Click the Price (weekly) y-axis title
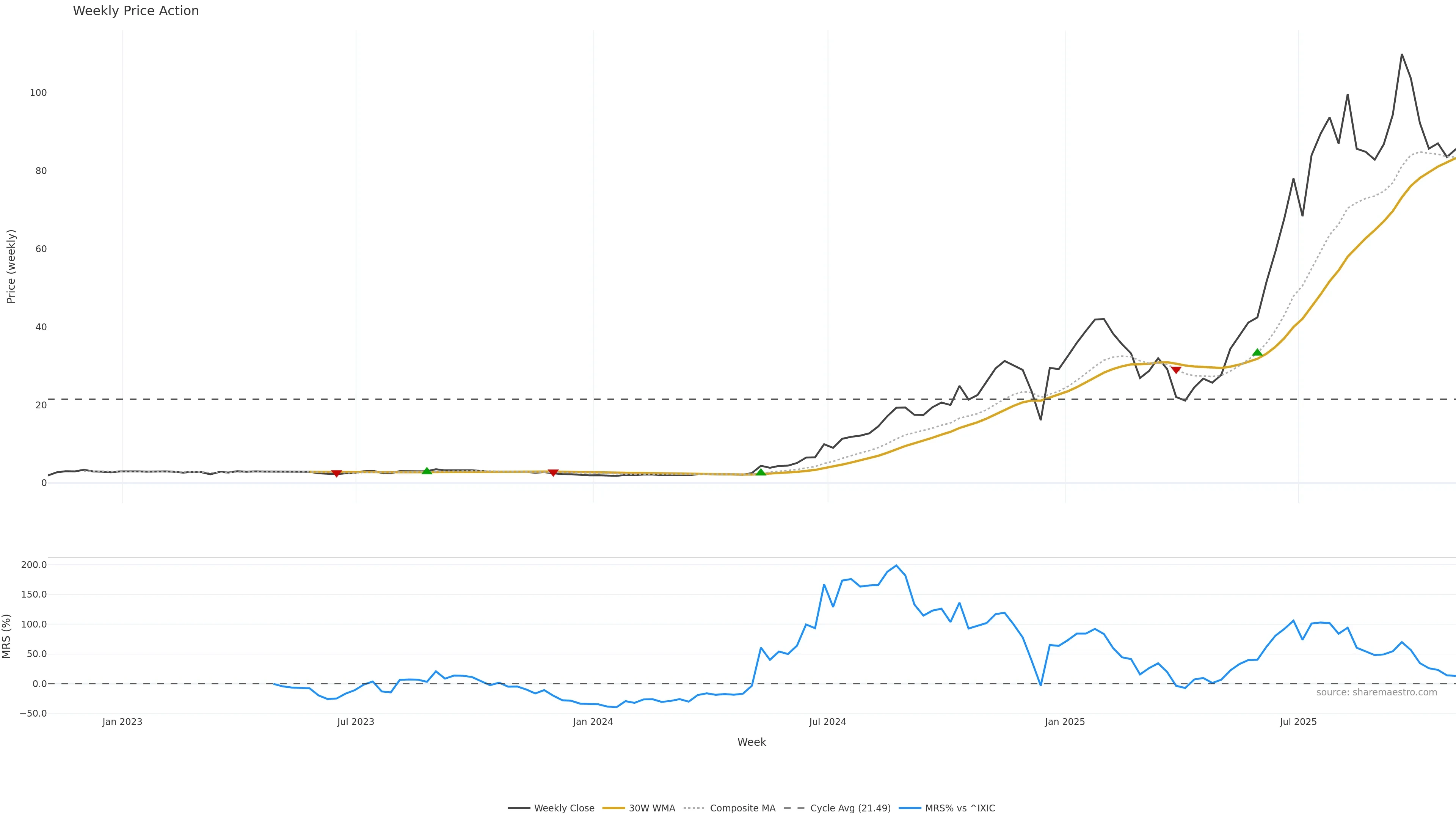Viewport: 1456px width, 819px height. [x=11, y=266]
